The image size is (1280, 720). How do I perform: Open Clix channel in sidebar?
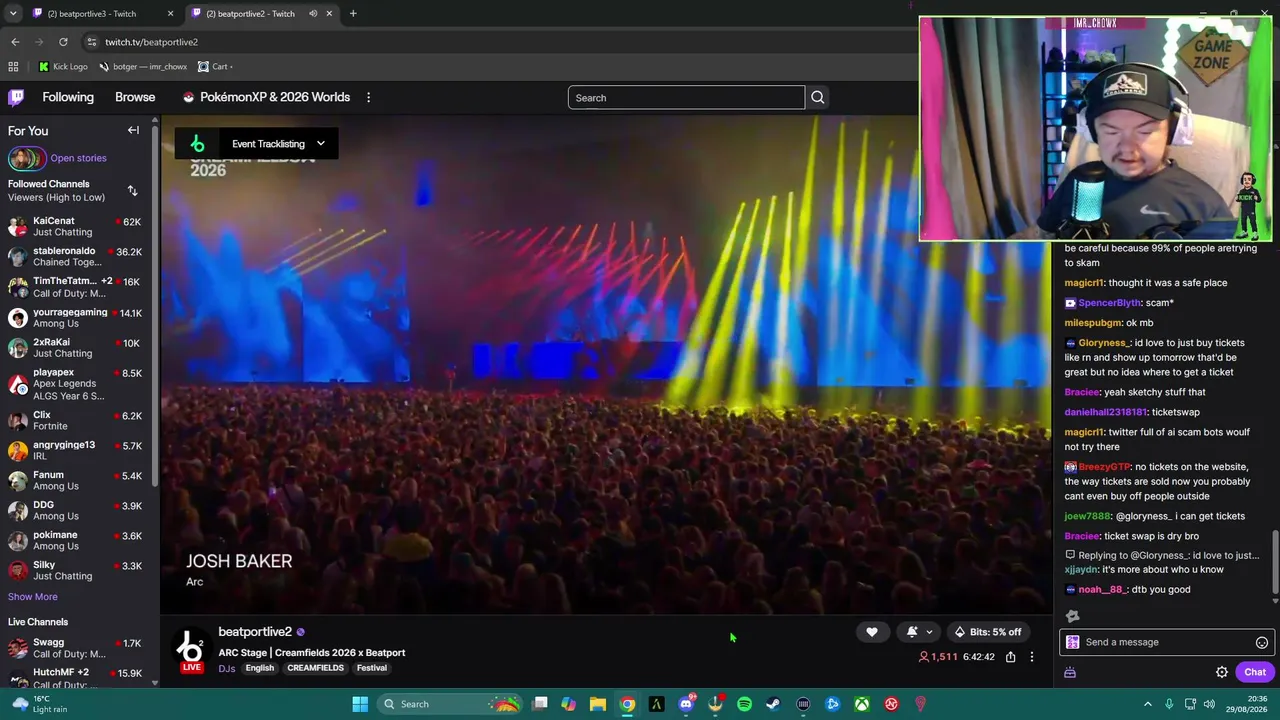tap(76, 420)
